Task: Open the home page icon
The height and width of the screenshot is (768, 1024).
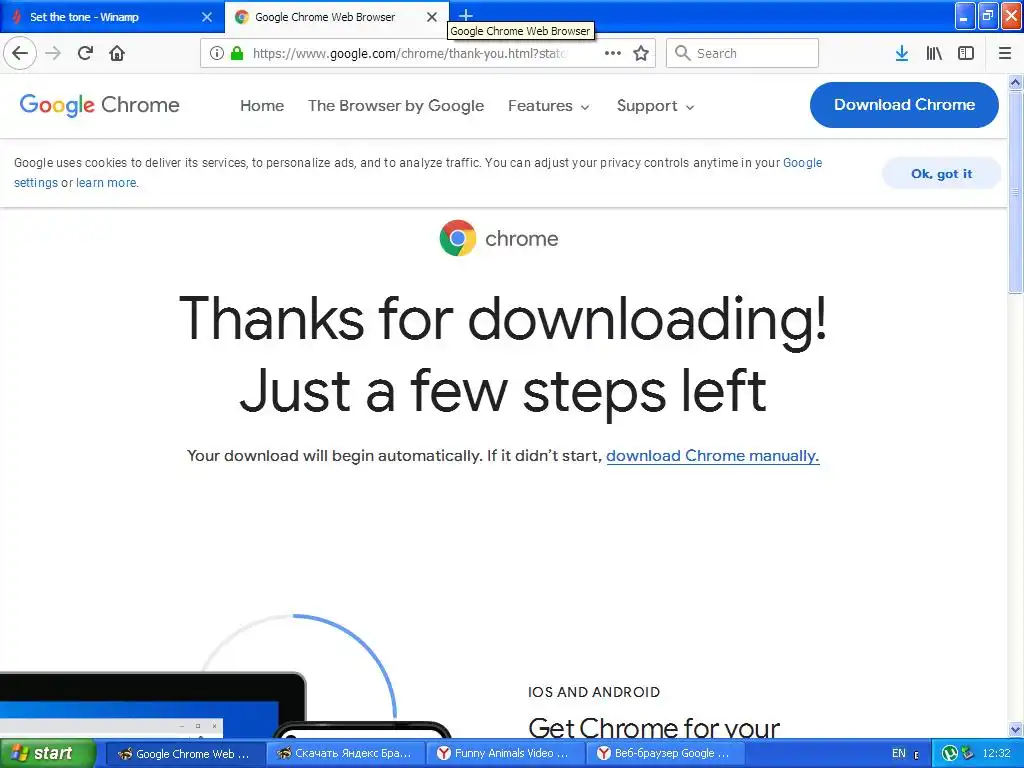Action: pyautogui.click(x=117, y=53)
